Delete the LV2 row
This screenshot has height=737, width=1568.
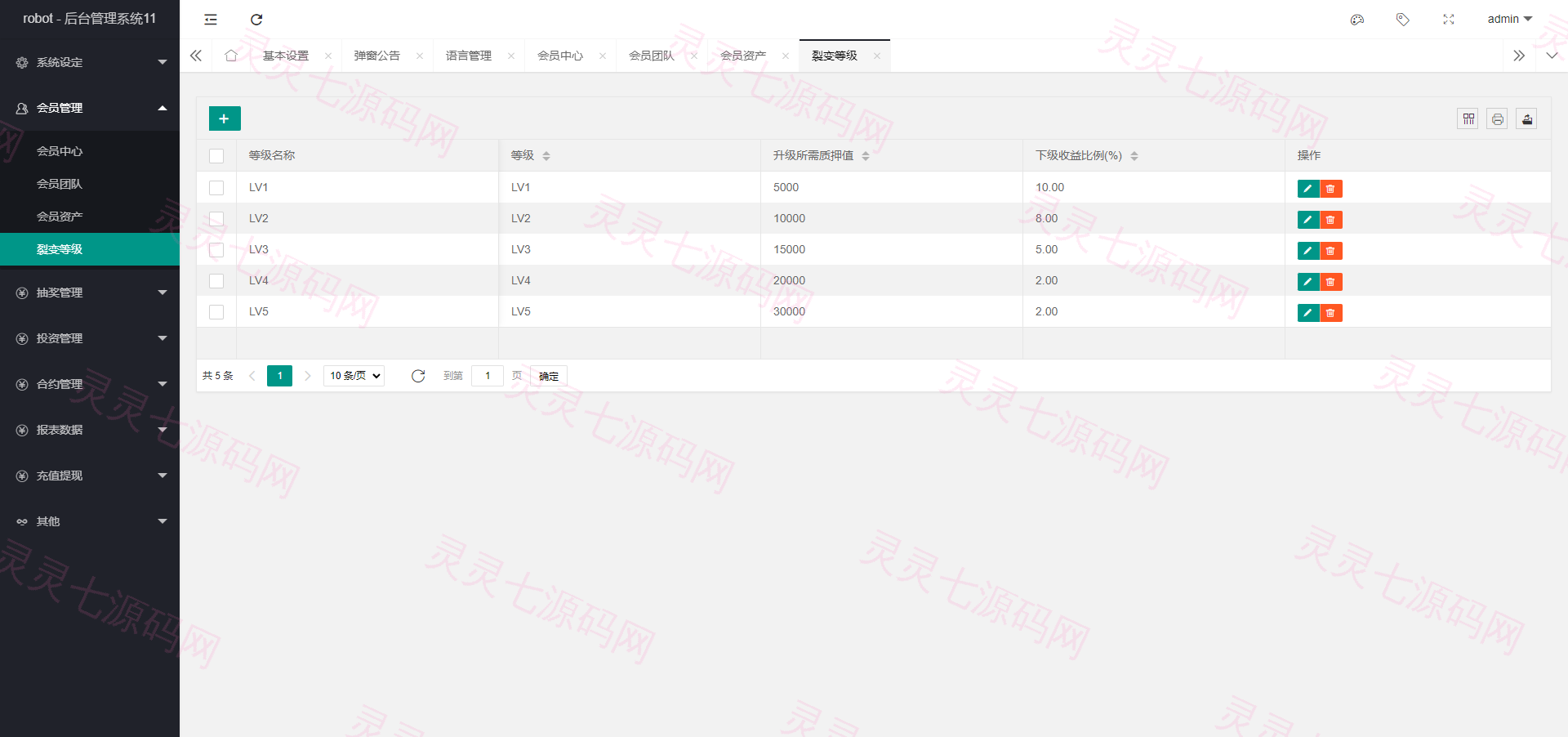(1331, 220)
